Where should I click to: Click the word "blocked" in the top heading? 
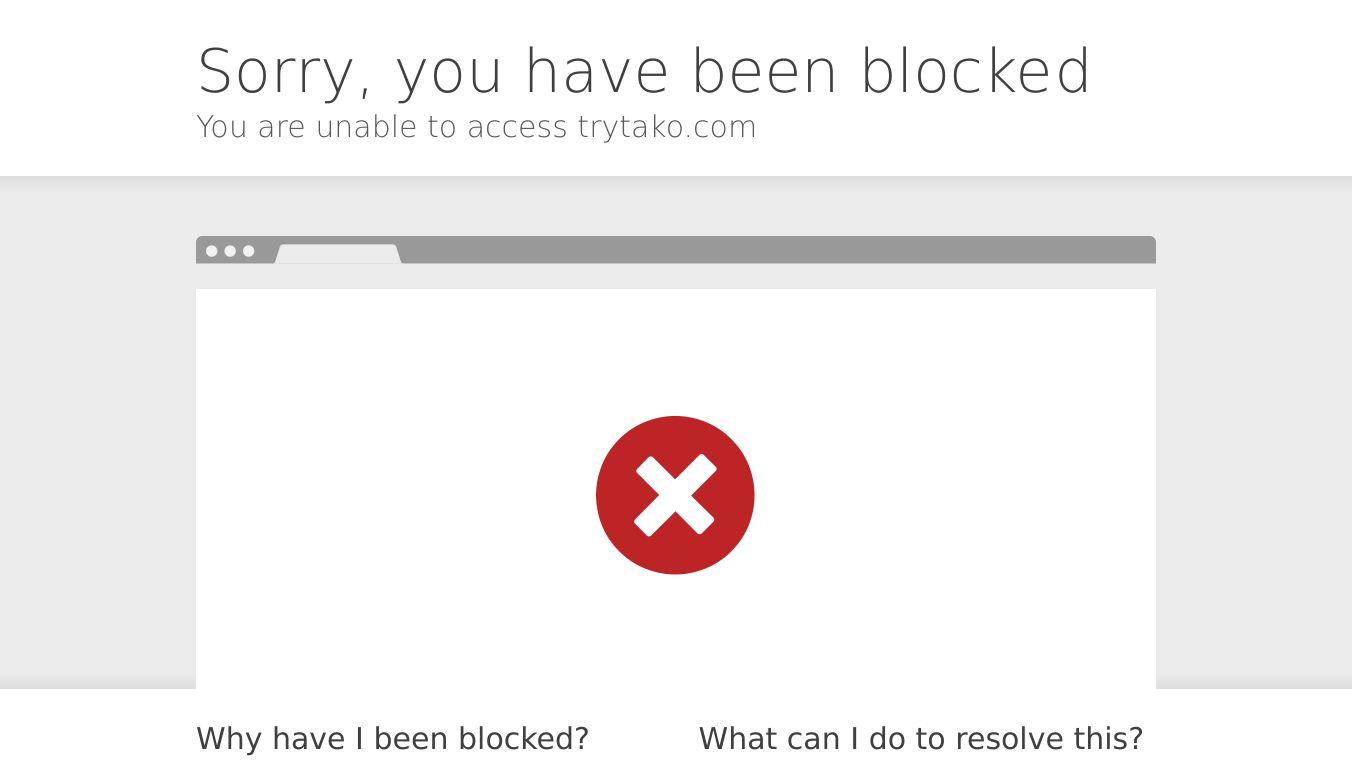975,71
